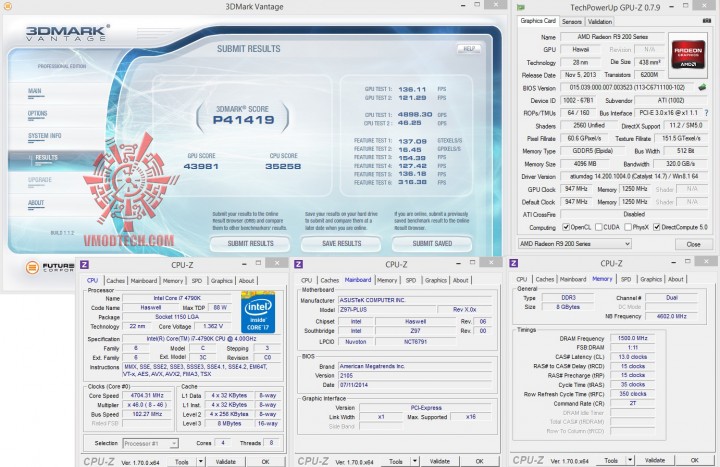Open CPU tab in CPU-Z Mainboard window
Image resolution: width=720 pixels, height=467 pixels.
(x=307, y=280)
